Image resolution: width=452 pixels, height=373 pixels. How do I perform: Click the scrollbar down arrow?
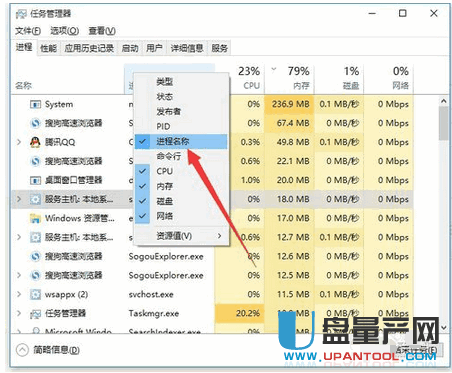tap(443, 328)
